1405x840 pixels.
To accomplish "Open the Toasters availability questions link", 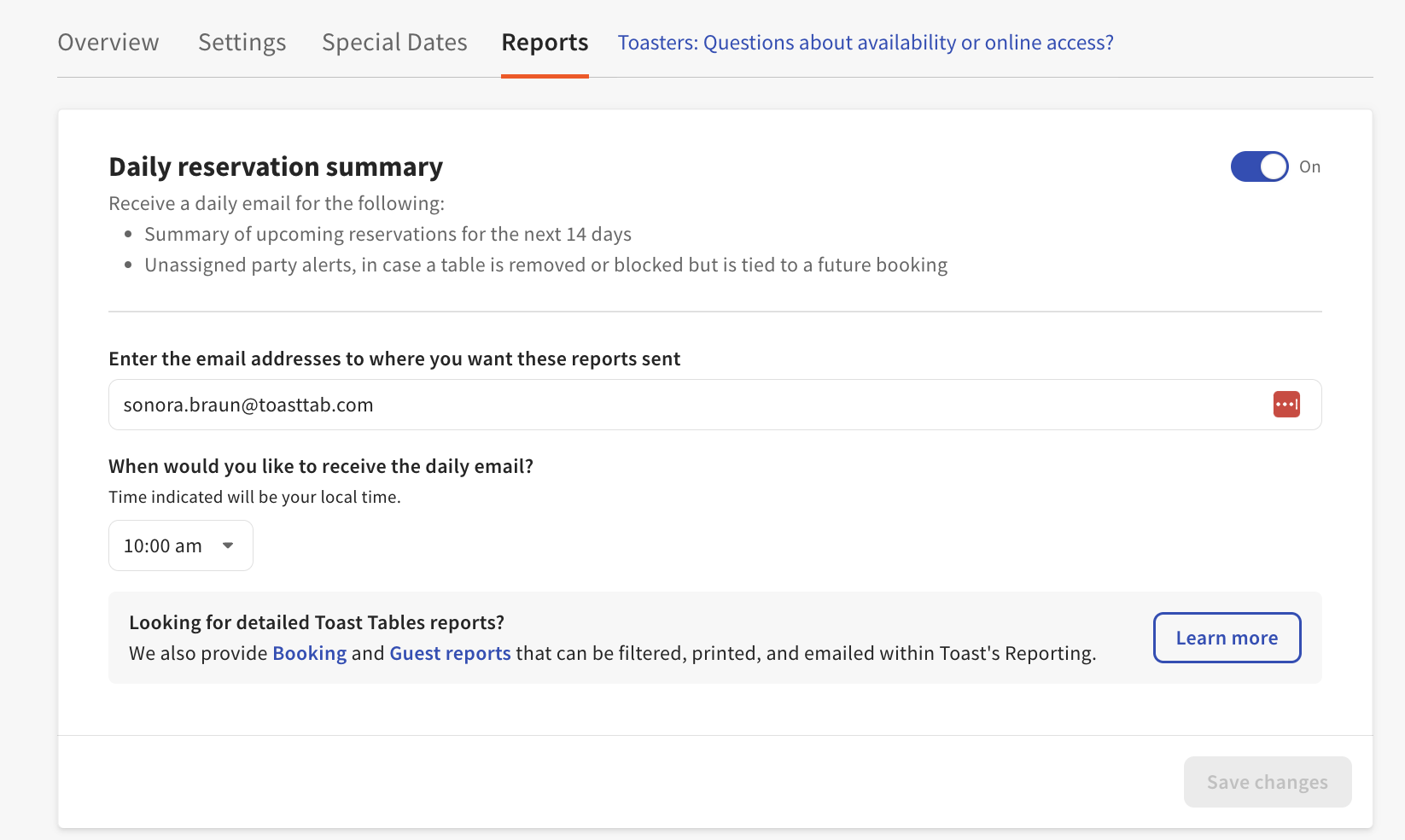I will point(865,42).
